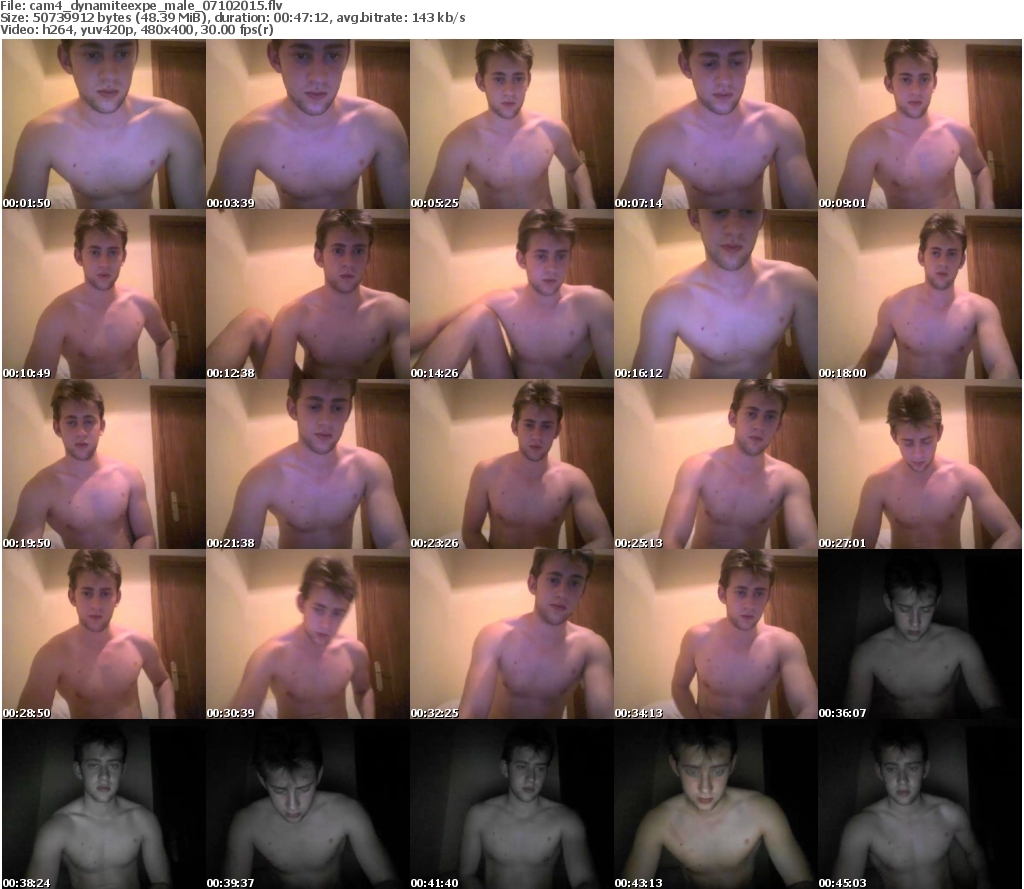Image resolution: width=1024 pixels, height=889 pixels.
Task: Select the dark thumbnail timestamped 00:41:40
Action: point(511,804)
